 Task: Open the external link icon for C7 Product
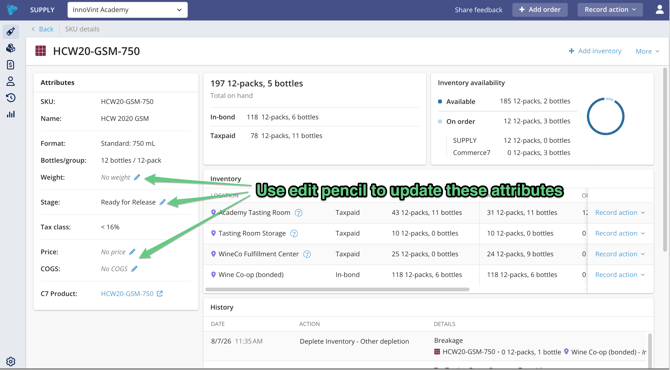[x=159, y=294]
